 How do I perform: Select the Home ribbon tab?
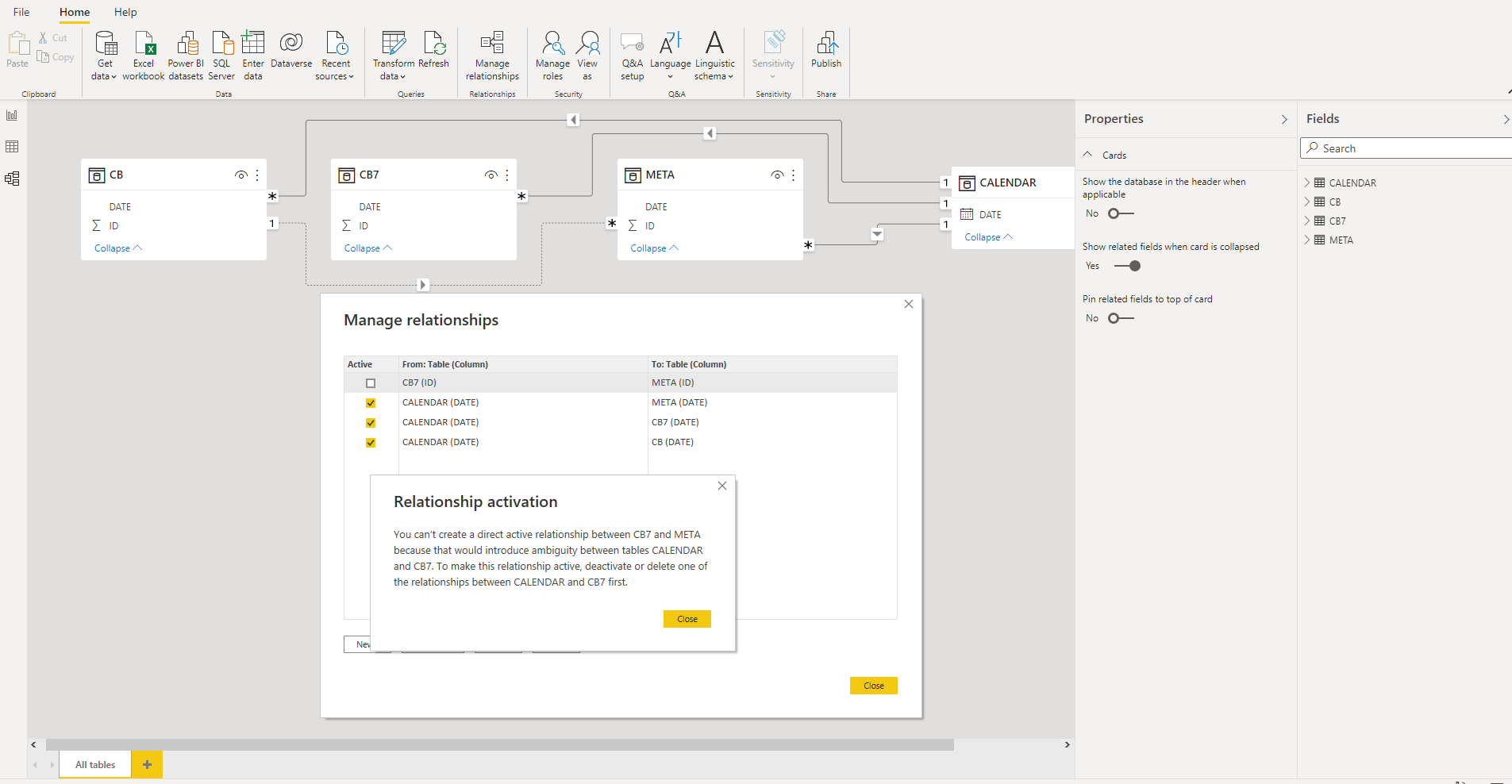click(75, 12)
